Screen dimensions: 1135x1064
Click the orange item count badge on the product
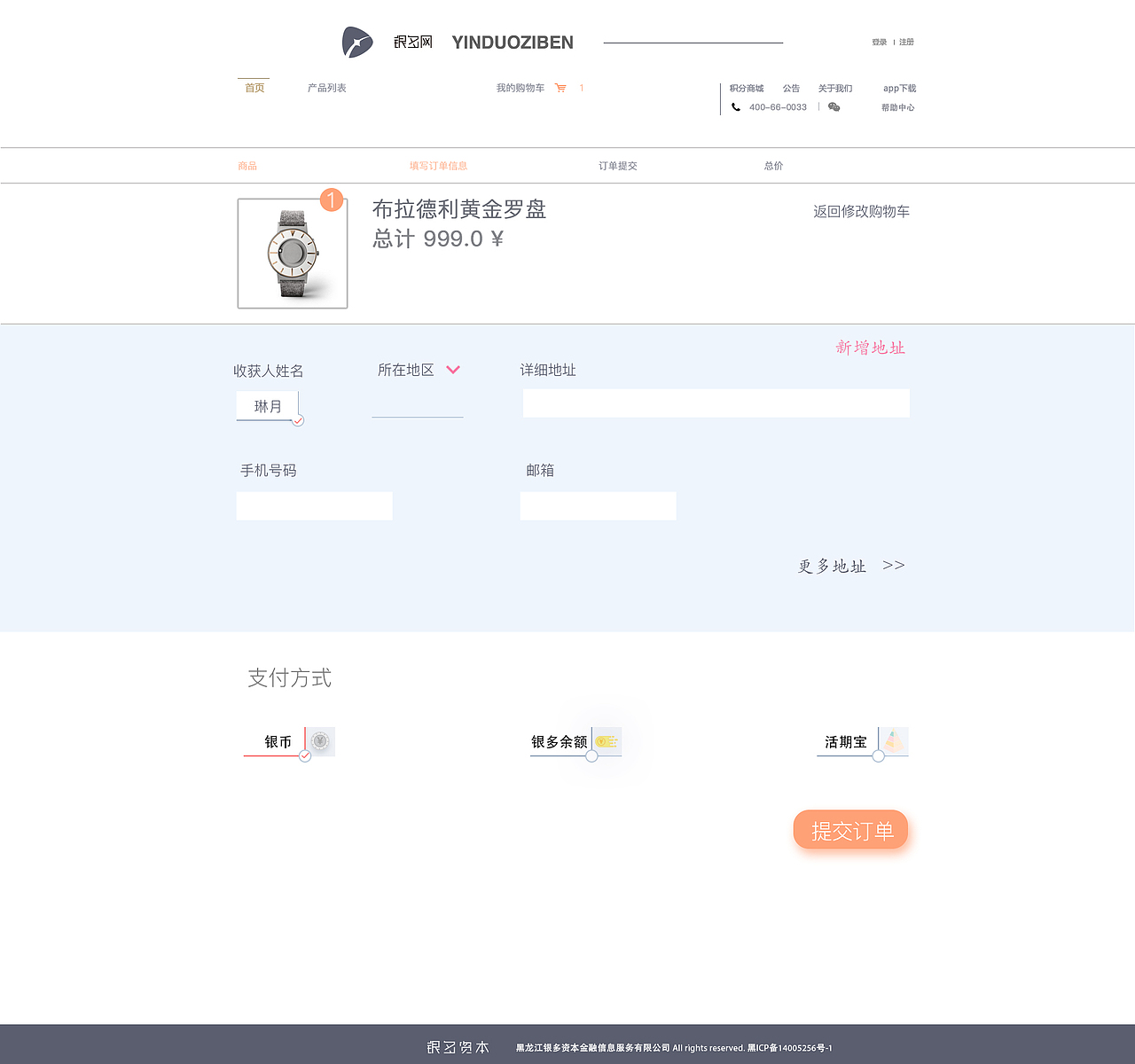tap(332, 201)
